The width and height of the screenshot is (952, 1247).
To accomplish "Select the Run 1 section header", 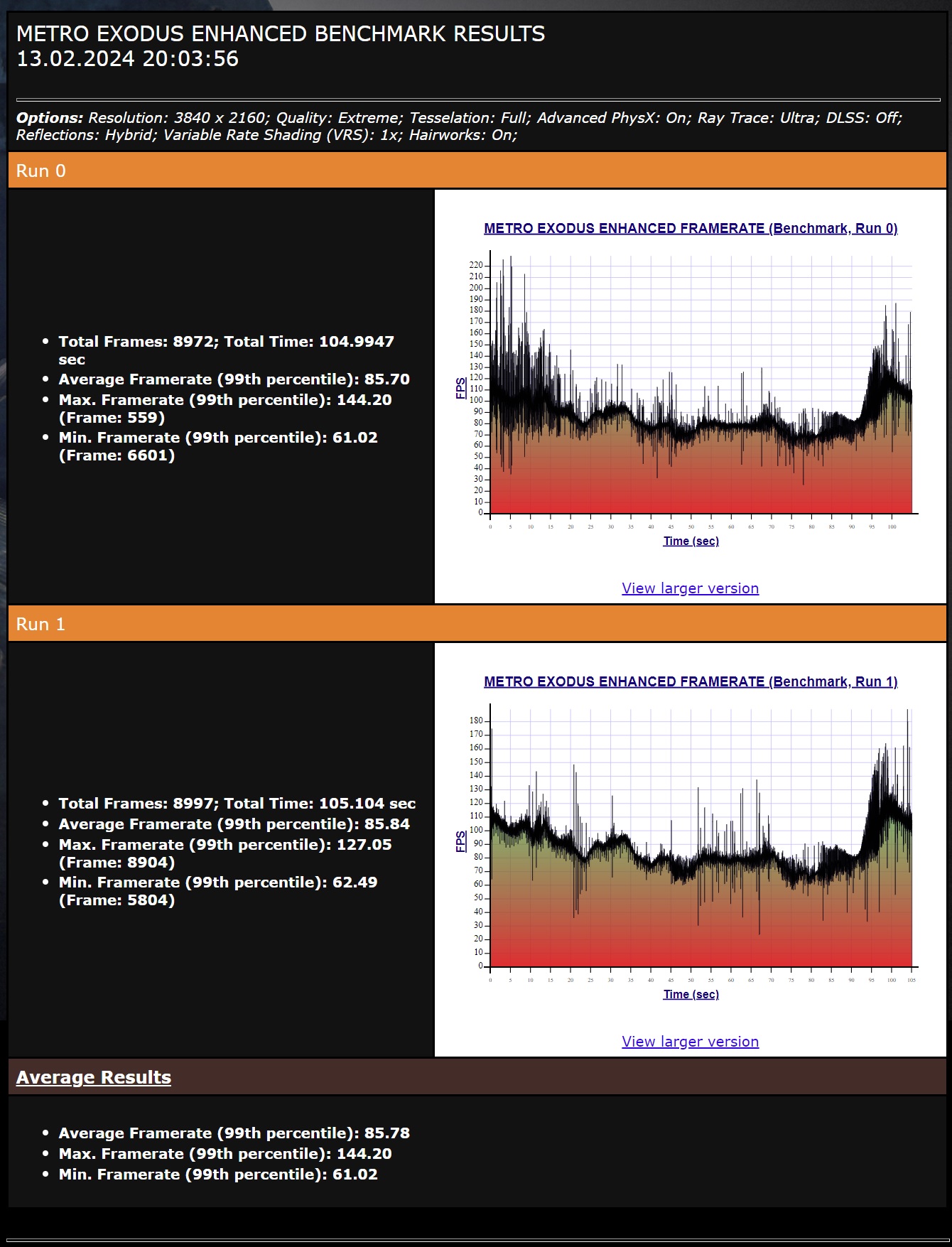I will 477,624.
